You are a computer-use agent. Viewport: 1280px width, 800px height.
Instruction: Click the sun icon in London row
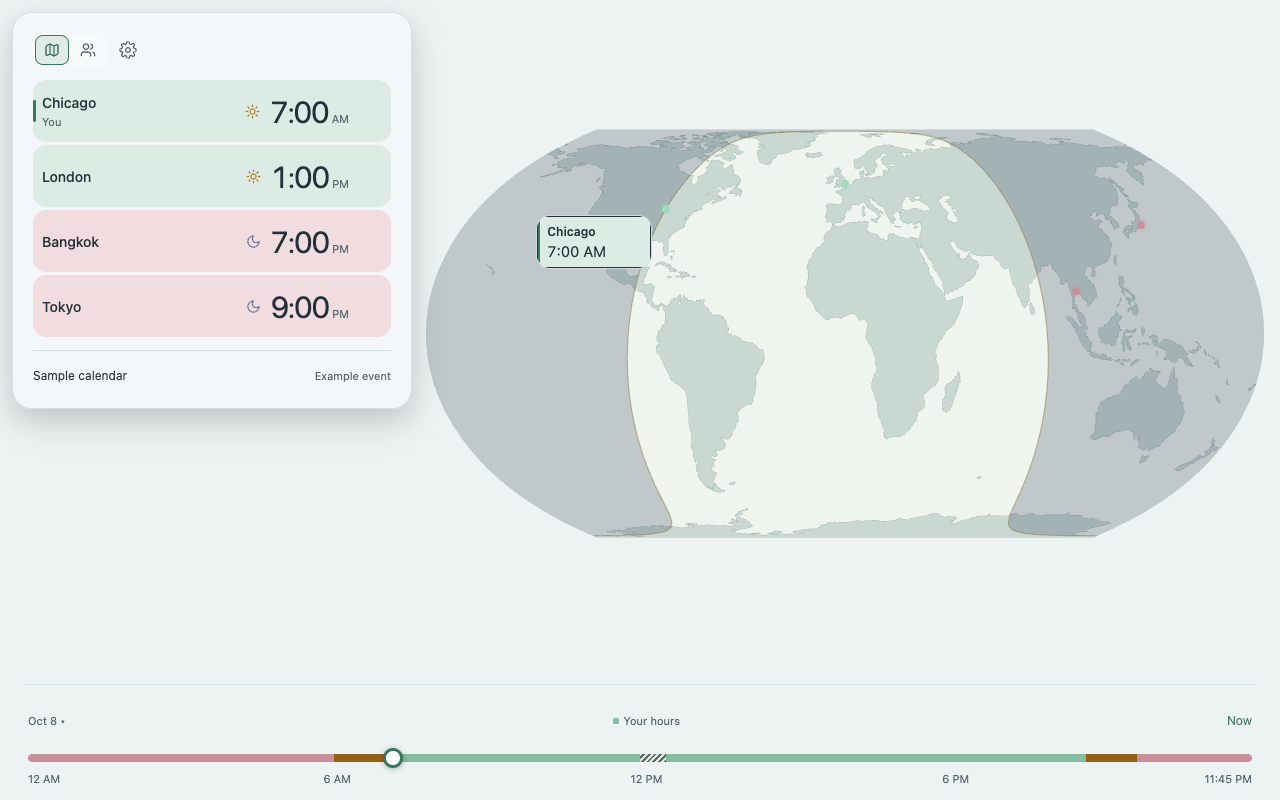[x=253, y=177]
